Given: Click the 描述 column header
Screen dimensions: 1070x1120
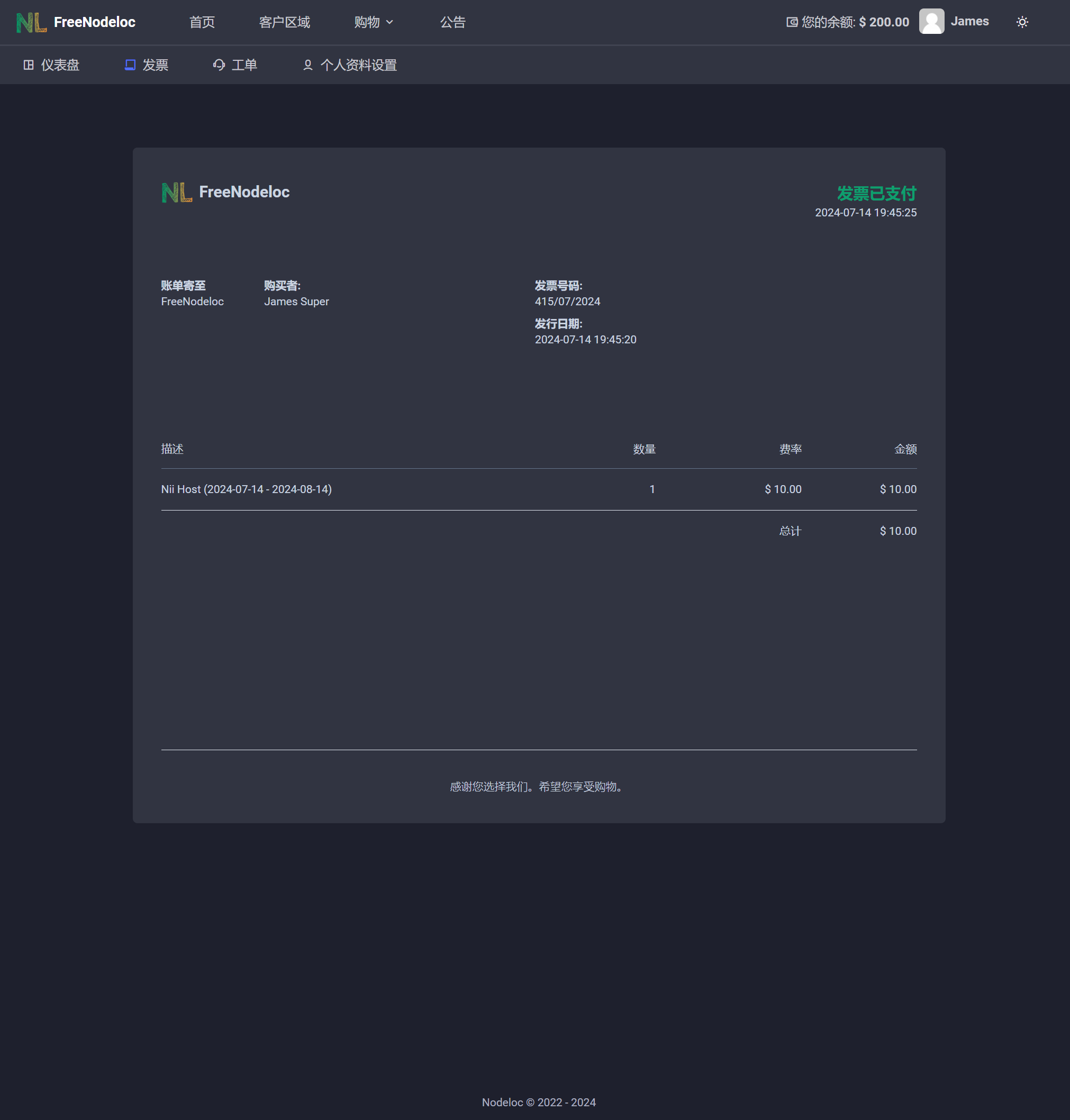Looking at the screenshot, I should click(173, 449).
